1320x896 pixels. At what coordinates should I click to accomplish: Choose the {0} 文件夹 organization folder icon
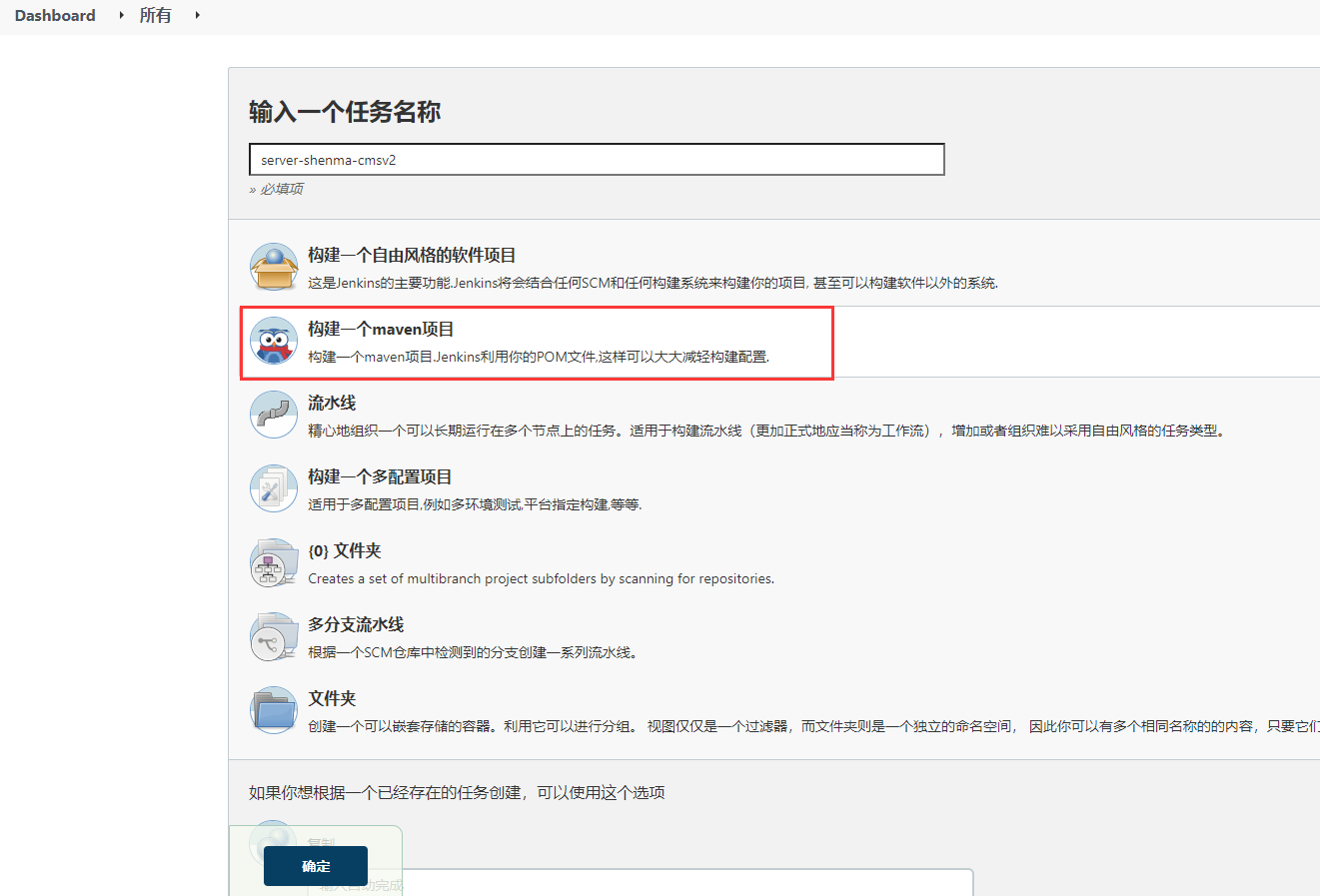click(274, 562)
